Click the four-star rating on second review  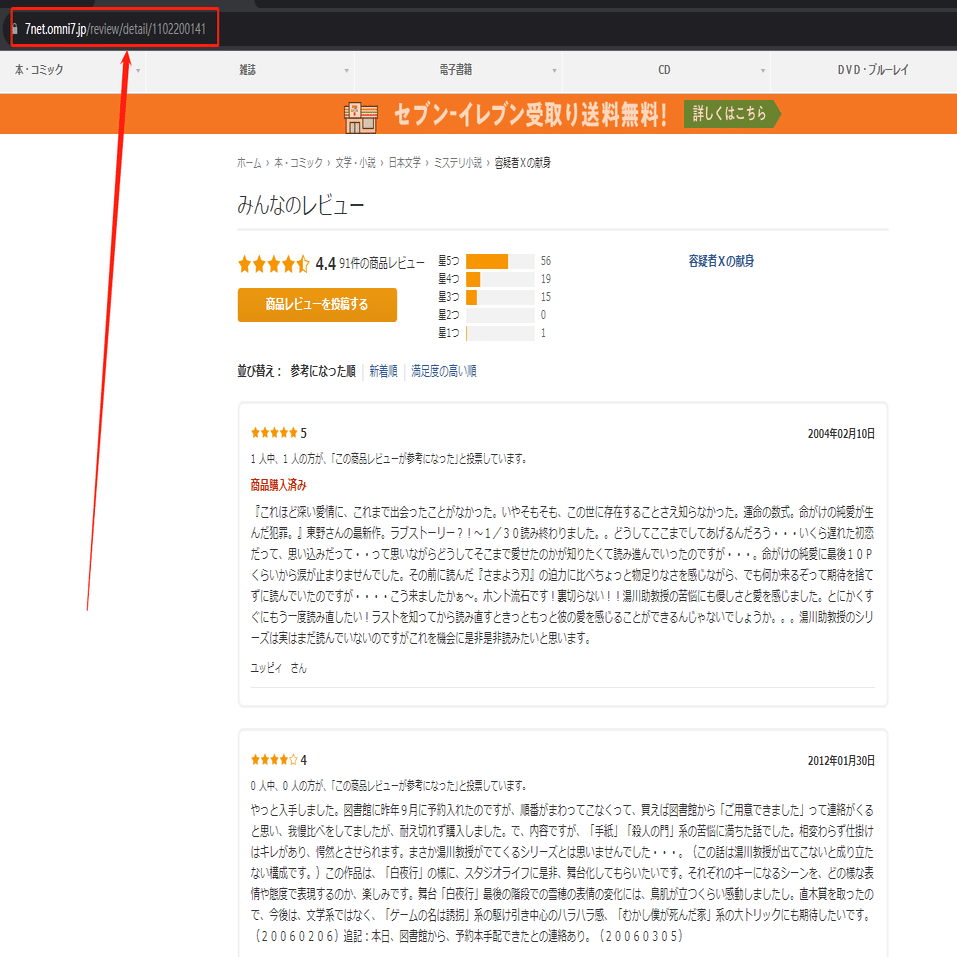point(274,760)
